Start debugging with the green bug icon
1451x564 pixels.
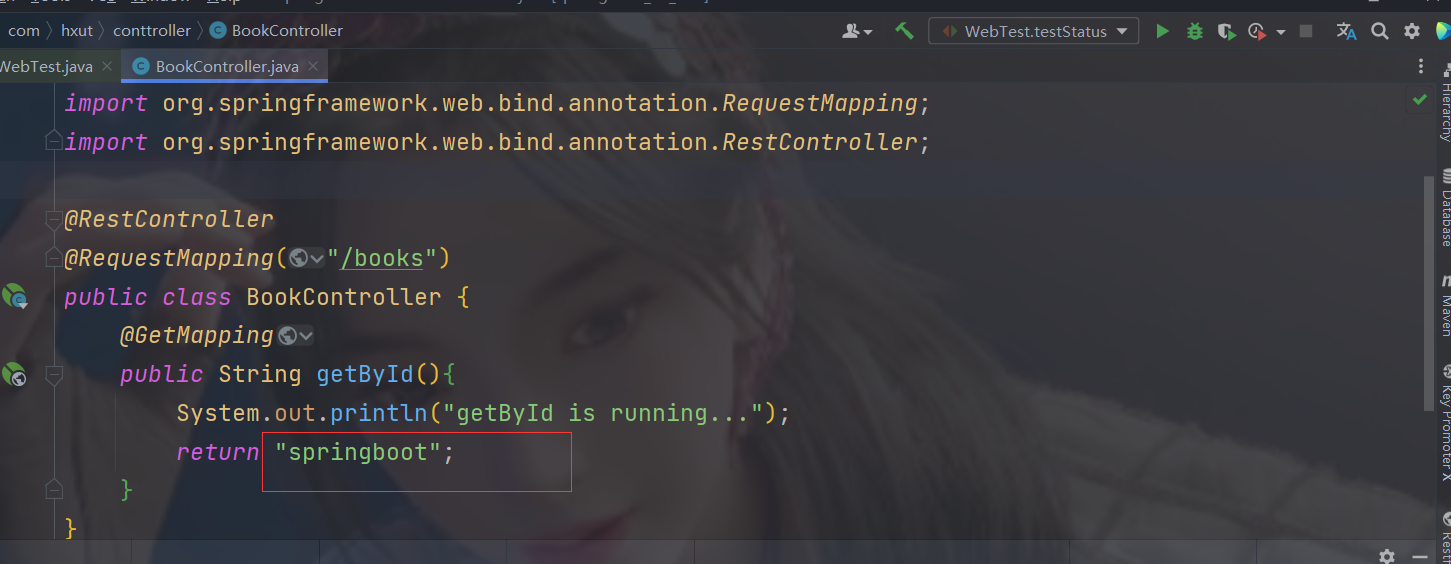[1194, 31]
